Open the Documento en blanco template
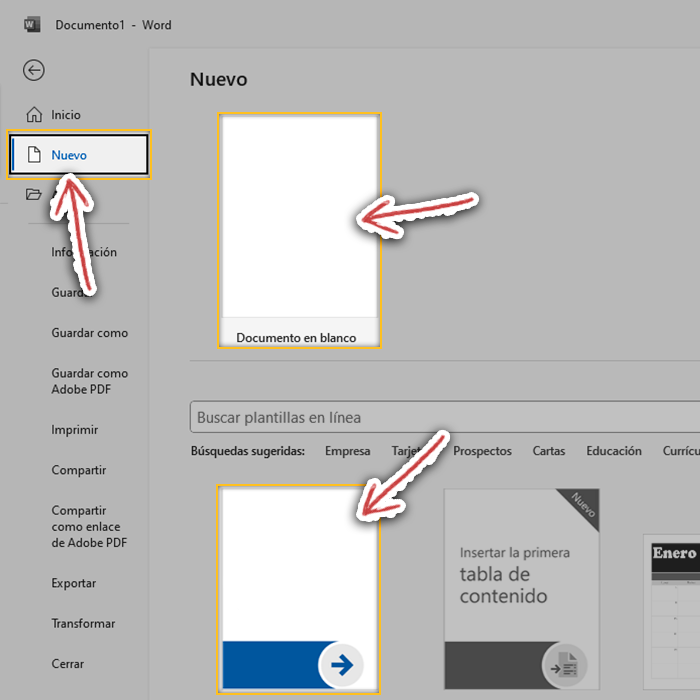The width and height of the screenshot is (700, 700). click(x=299, y=230)
